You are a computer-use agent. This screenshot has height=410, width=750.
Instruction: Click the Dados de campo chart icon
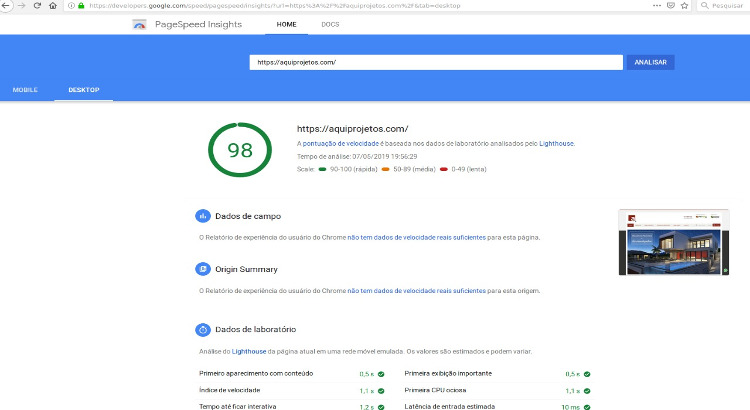(203, 216)
